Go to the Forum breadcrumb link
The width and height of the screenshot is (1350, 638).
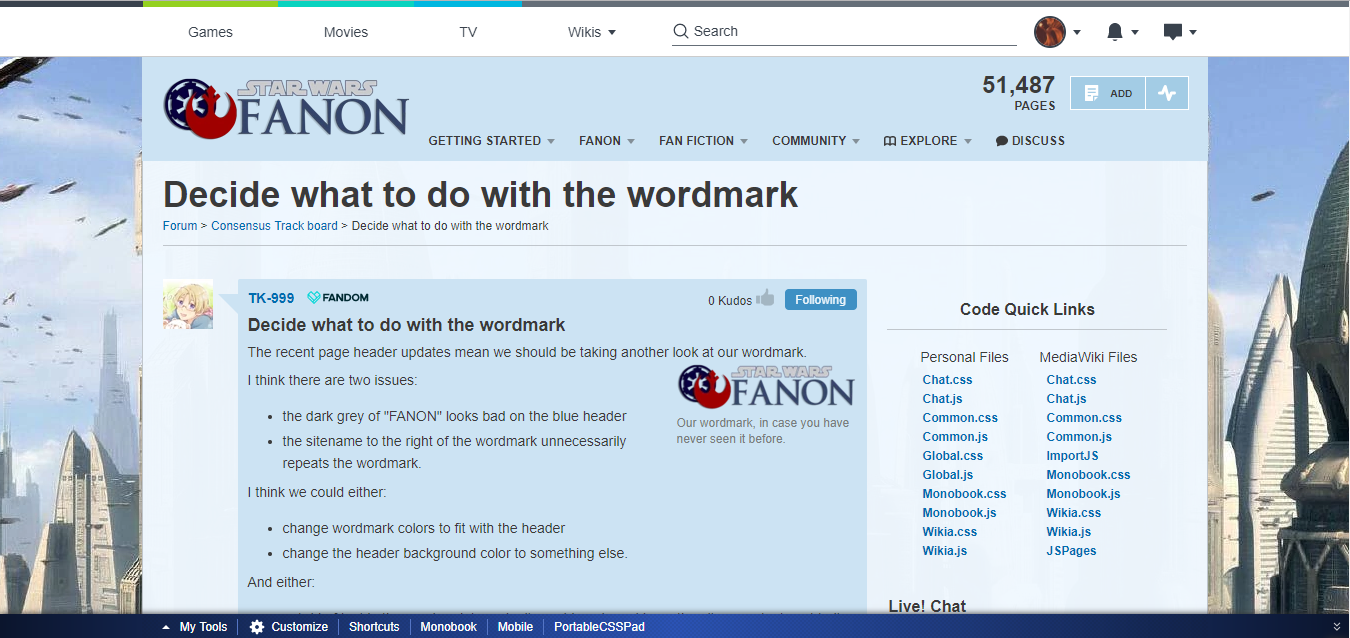[x=180, y=226]
